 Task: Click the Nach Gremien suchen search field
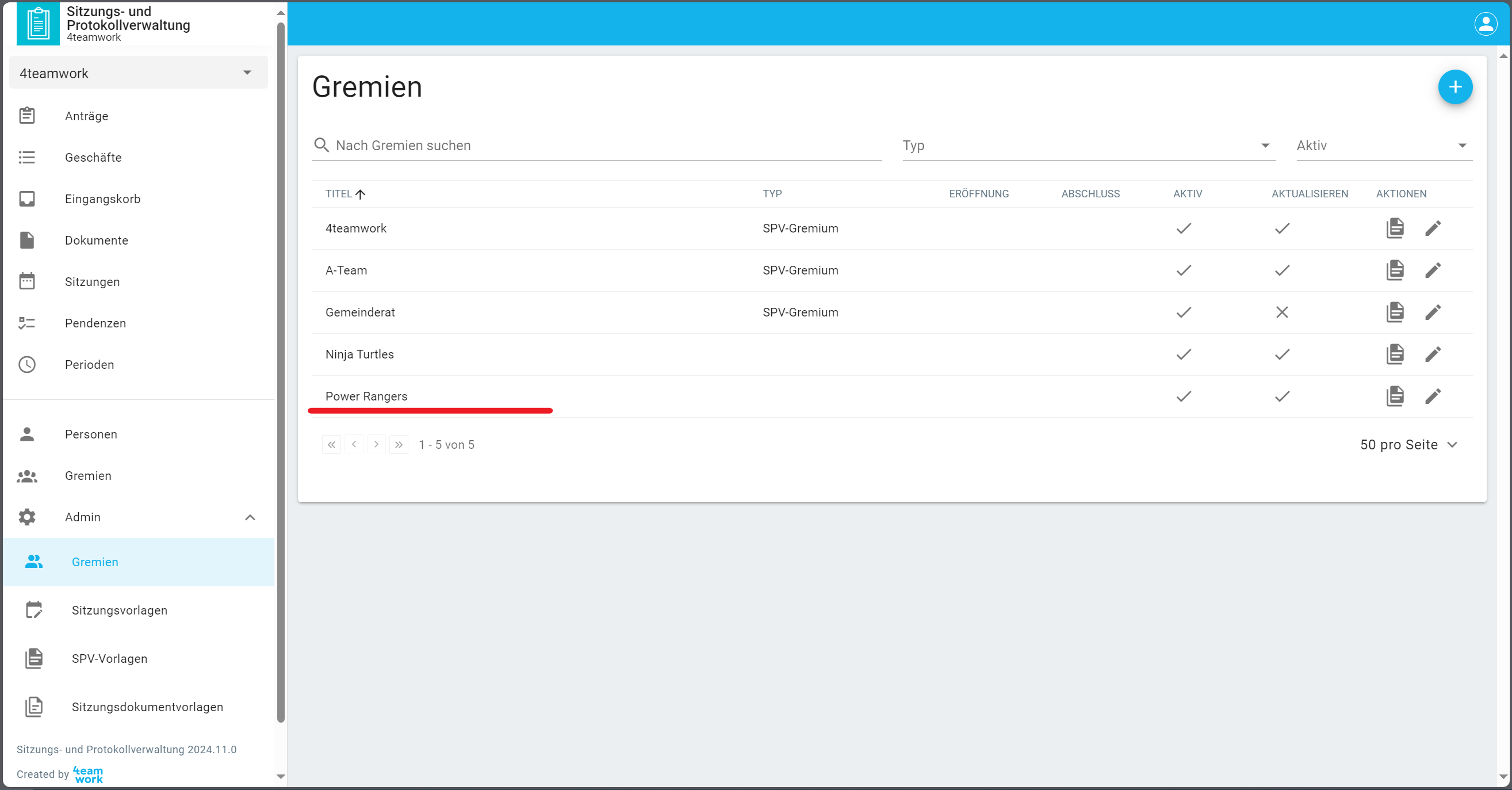[604, 146]
